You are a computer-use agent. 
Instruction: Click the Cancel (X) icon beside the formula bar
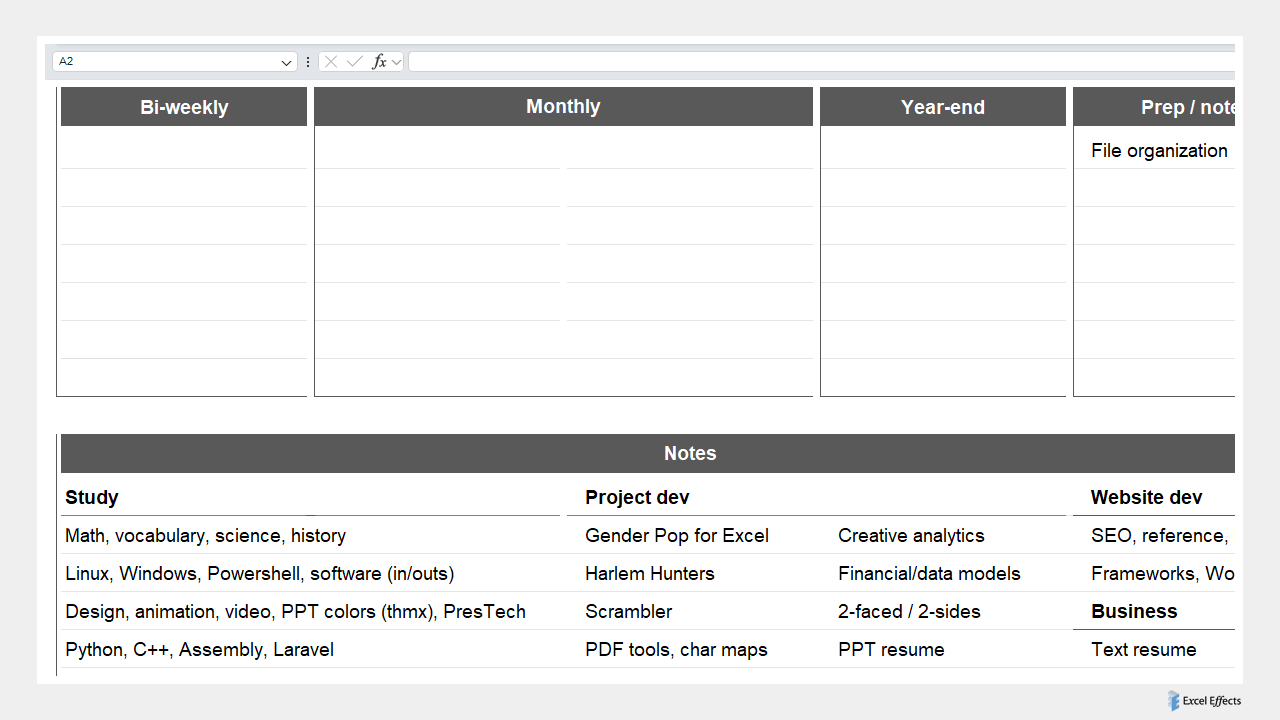330,61
